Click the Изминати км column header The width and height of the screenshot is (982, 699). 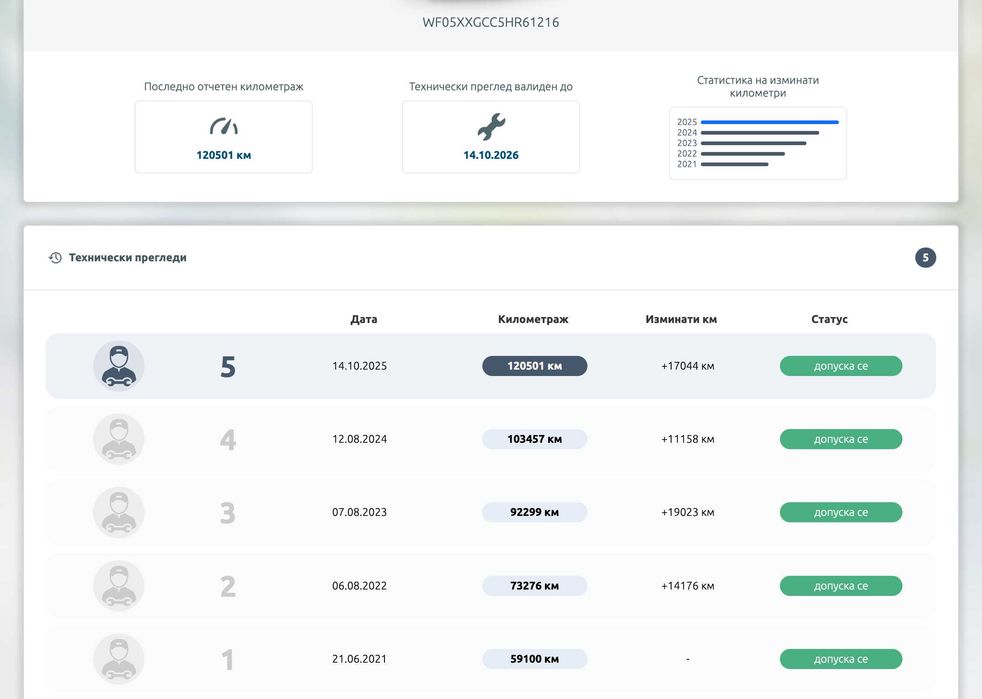click(681, 319)
